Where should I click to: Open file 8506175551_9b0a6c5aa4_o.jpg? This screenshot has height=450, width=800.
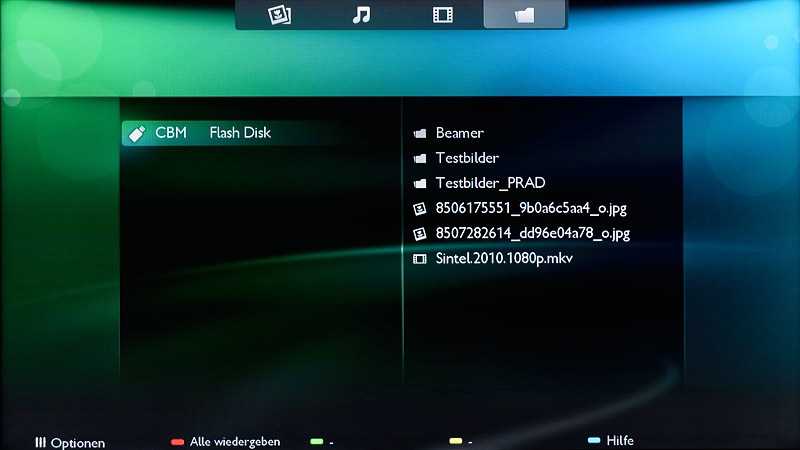coord(531,208)
